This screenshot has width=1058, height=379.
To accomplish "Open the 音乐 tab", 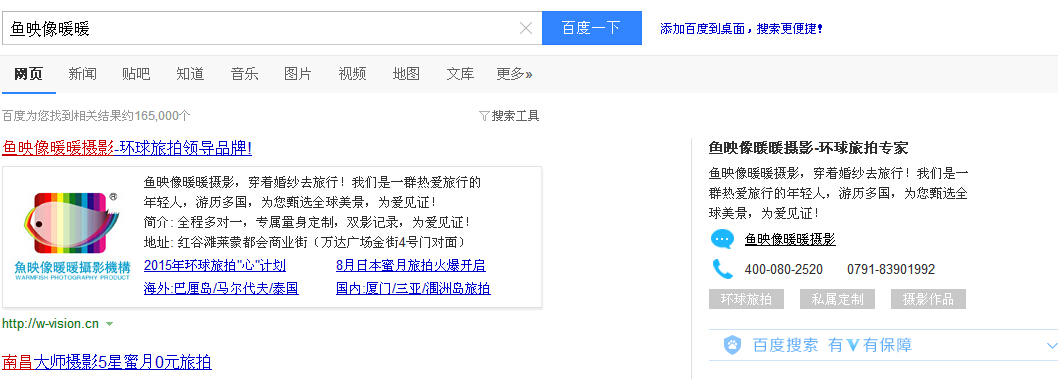I will (x=244, y=74).
